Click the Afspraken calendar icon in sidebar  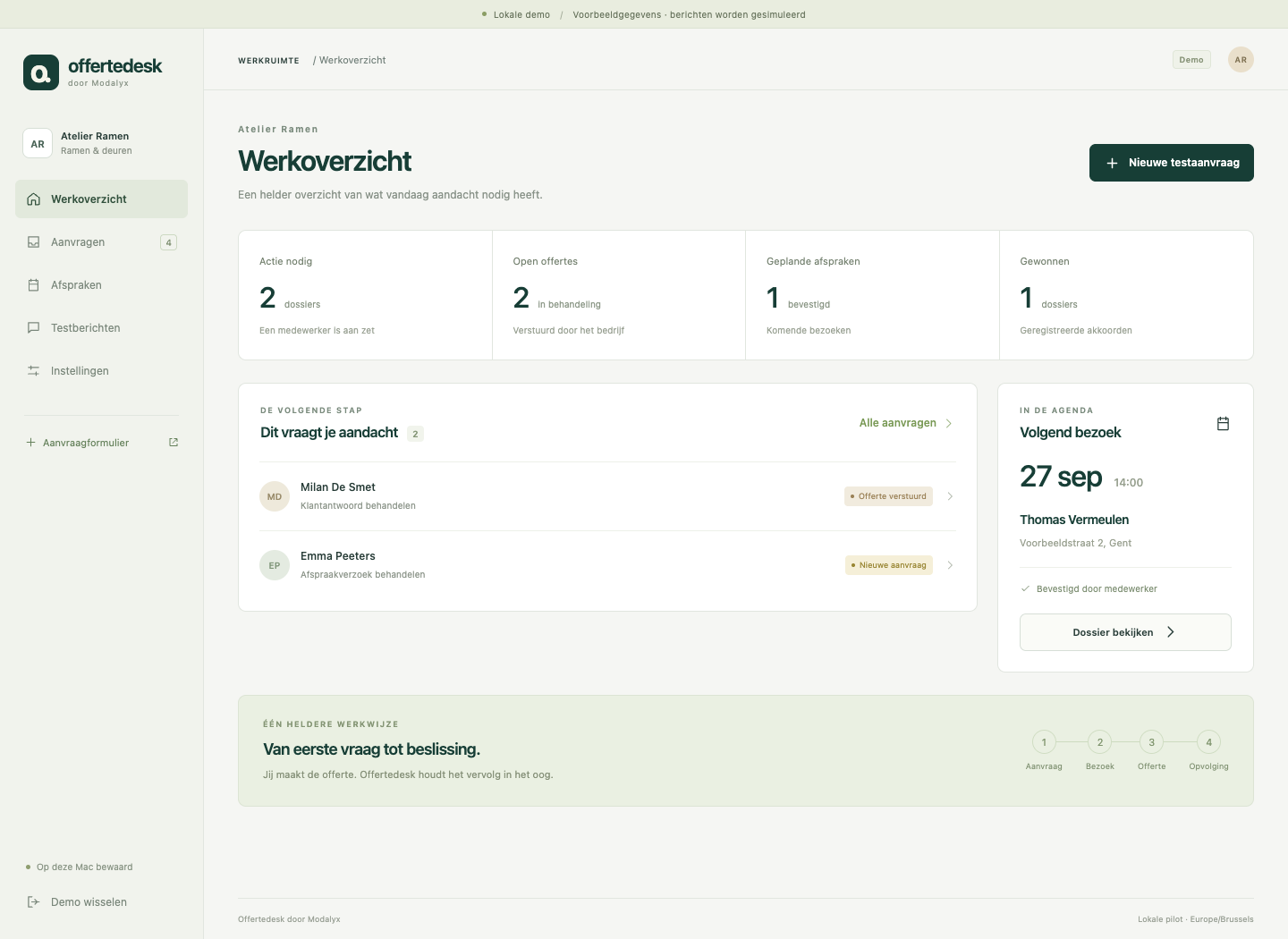[x=33, y=285]
